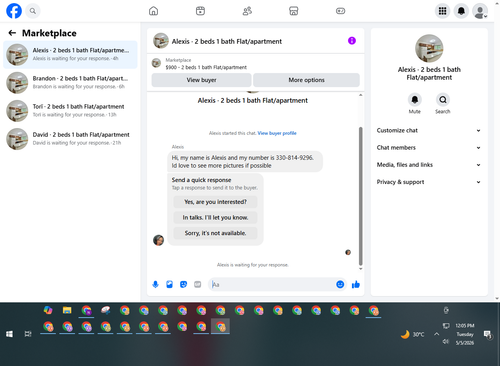Expand Chat members section
Image resolution: width=500 pixels, height=366 pixels.
pyautogui.click(x=429, y=148)
